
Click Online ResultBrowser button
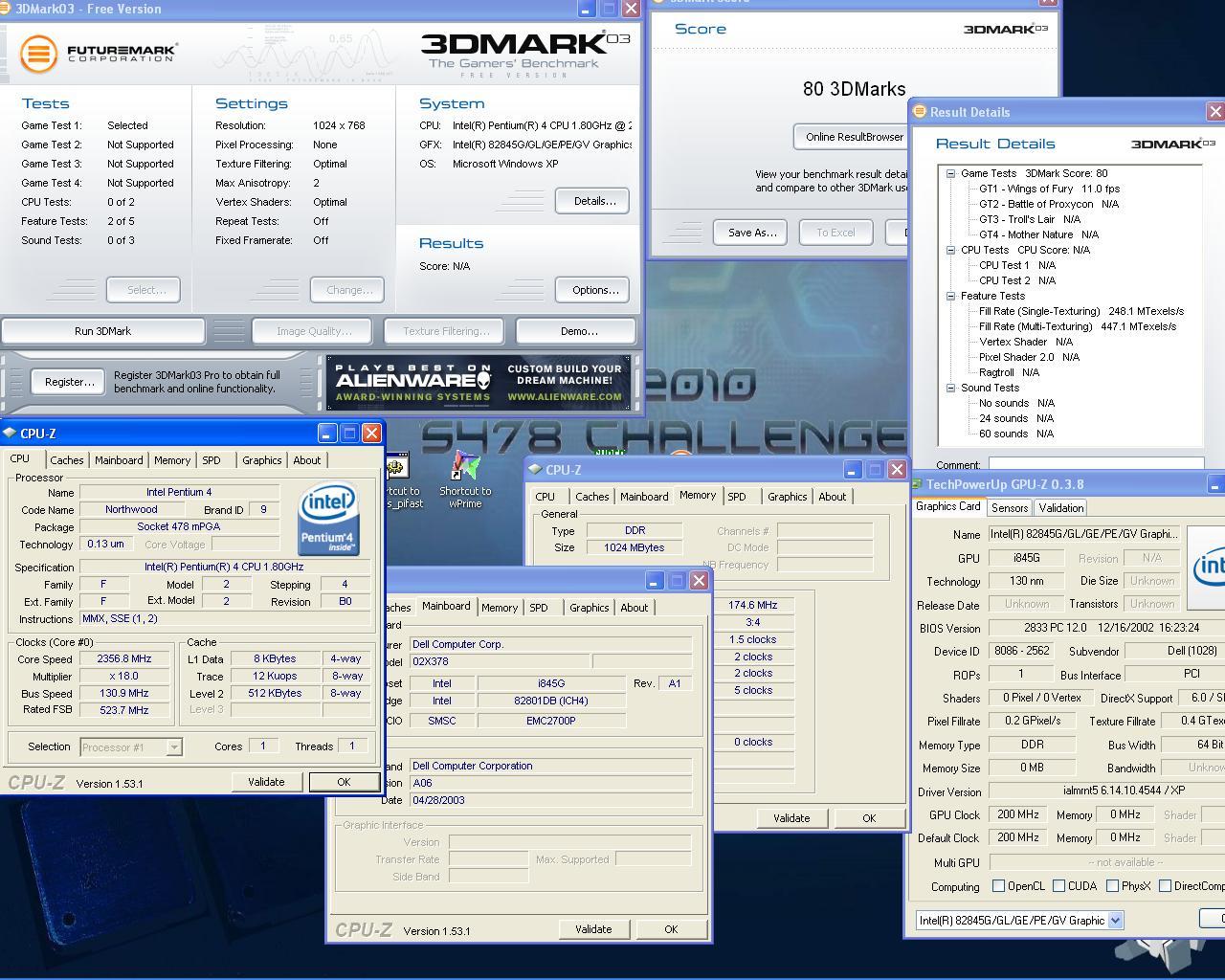pyautogui.click(x=852, y=137)
